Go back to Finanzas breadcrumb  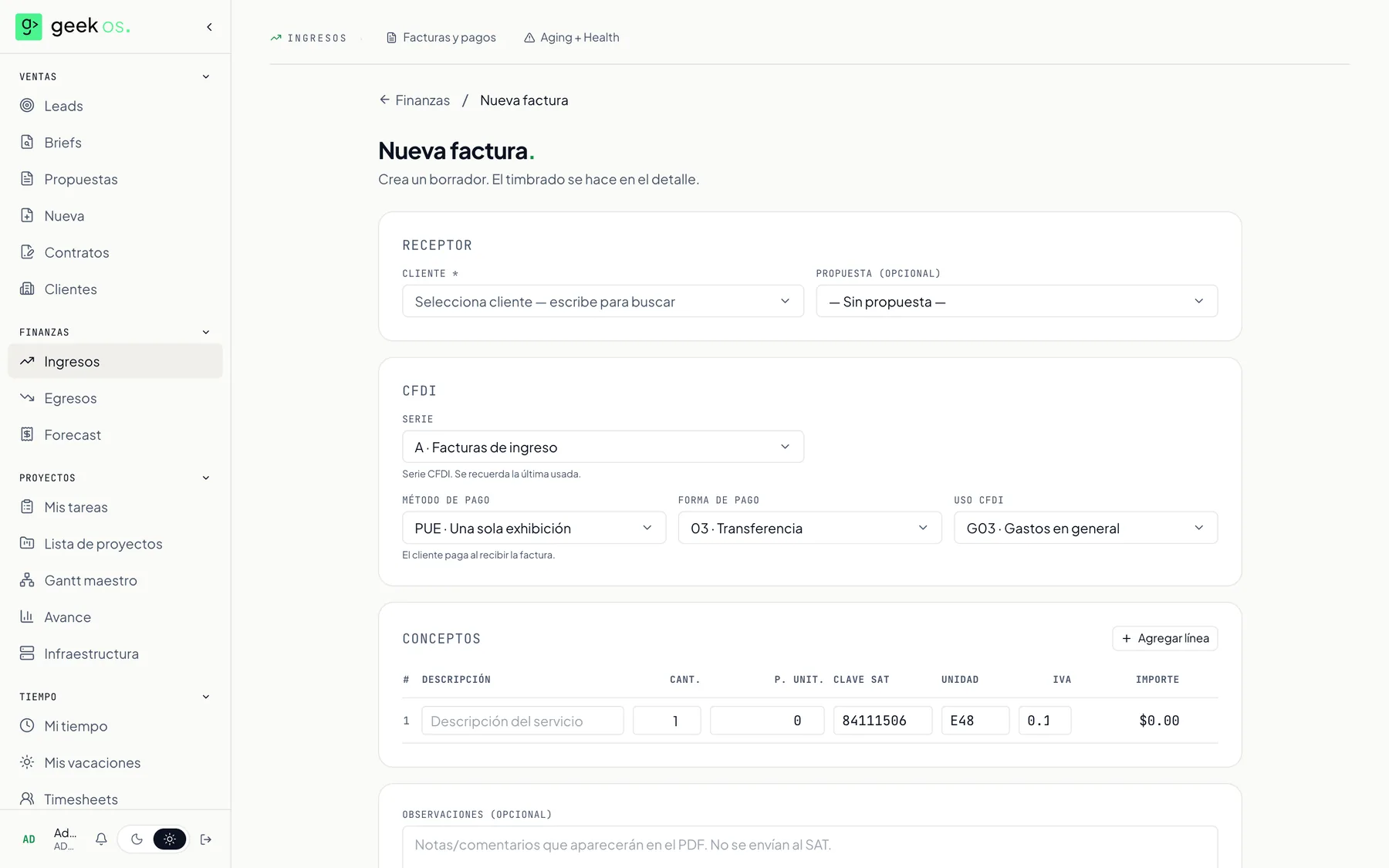[x=414, y=100]
